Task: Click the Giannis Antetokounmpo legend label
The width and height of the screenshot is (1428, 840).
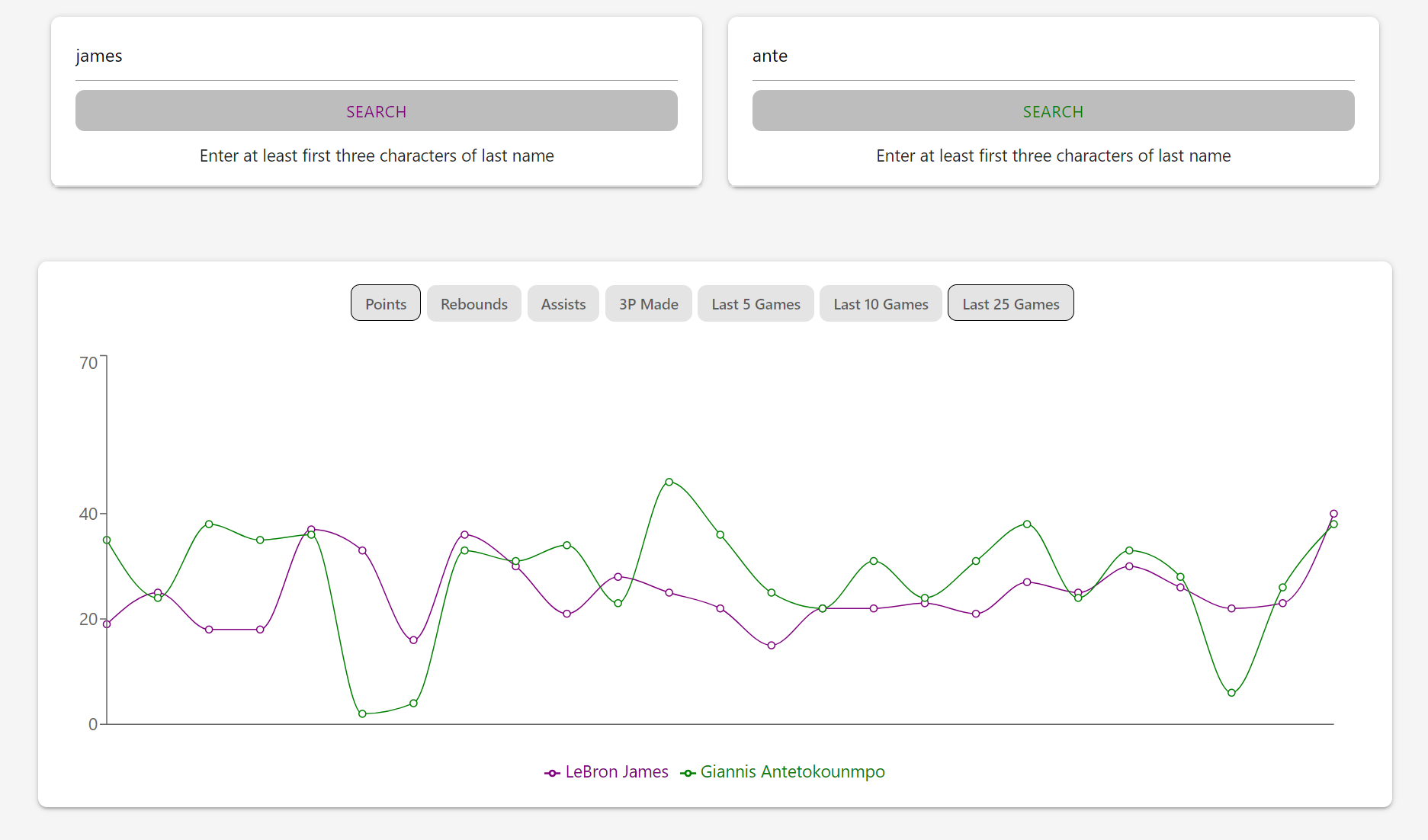Action: tap(792, 772)
